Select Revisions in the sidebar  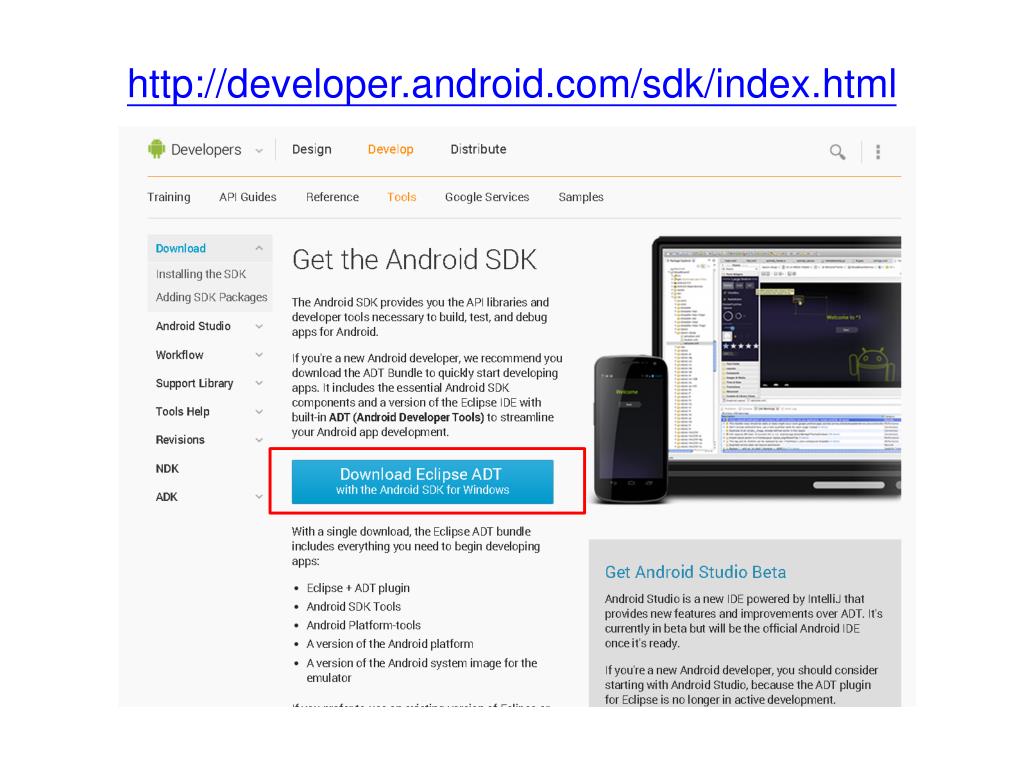[180, 440]
